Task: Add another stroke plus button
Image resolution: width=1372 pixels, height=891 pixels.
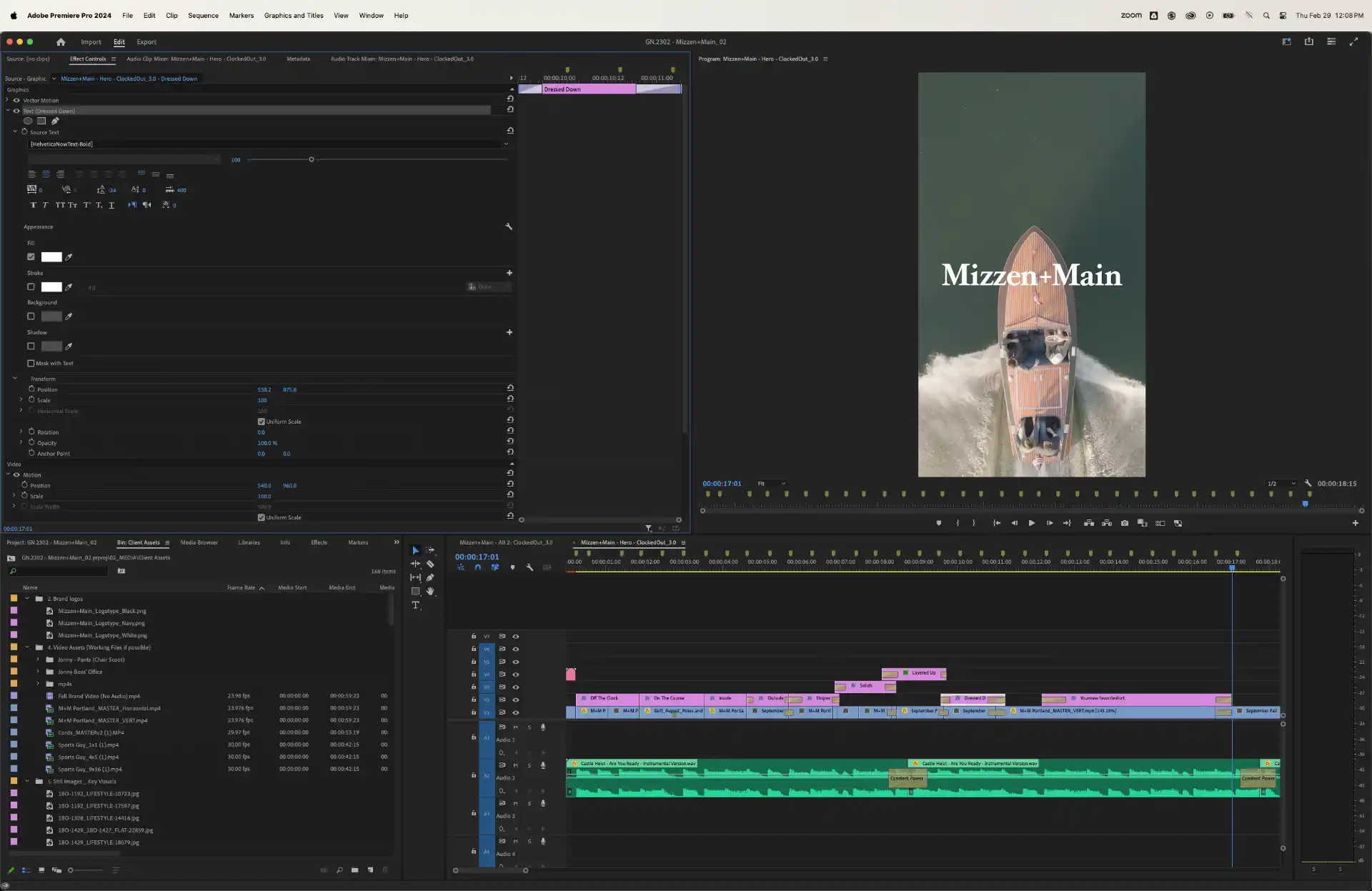Action: (509, 273)
